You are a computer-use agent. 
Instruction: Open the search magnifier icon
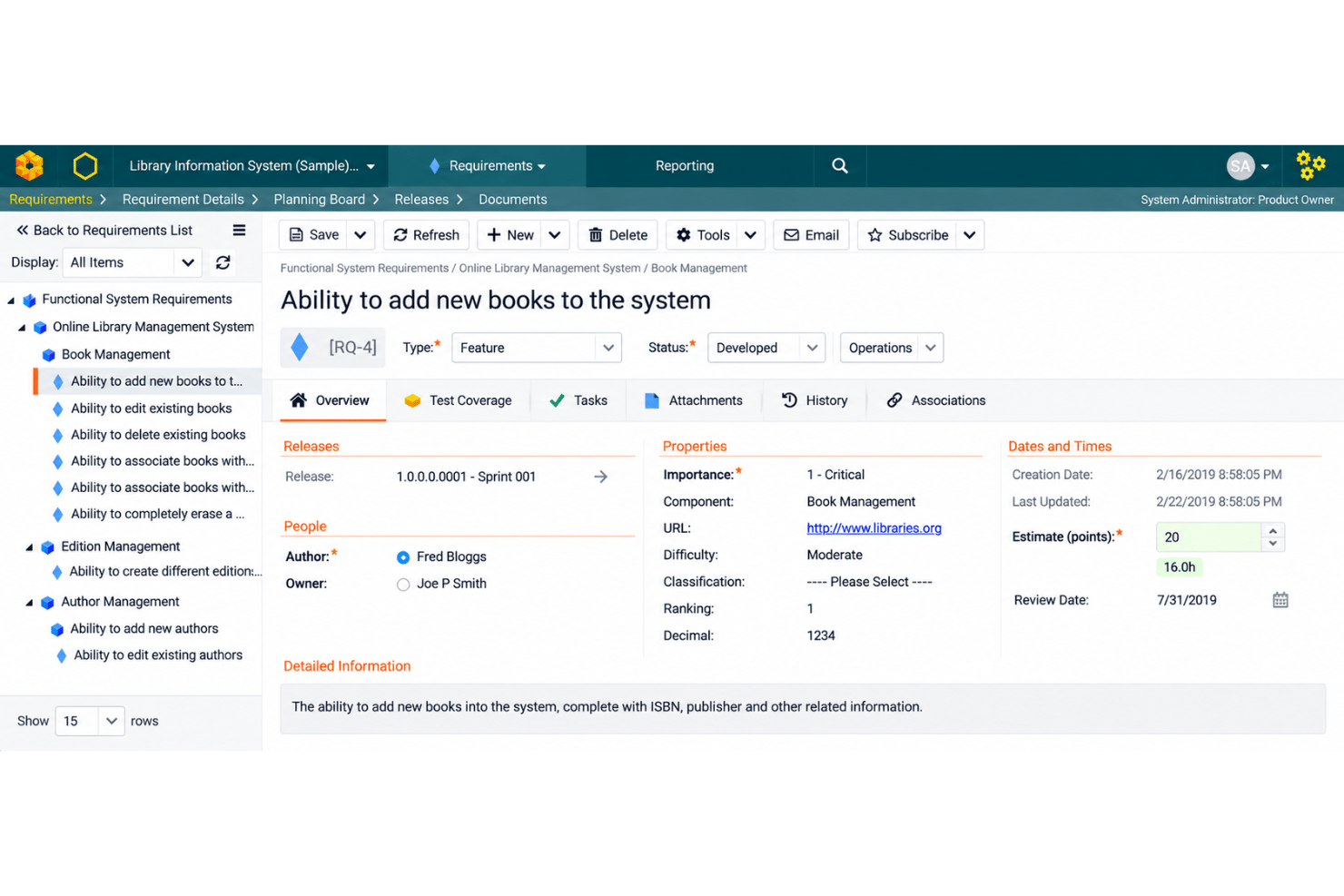[840, 166]
